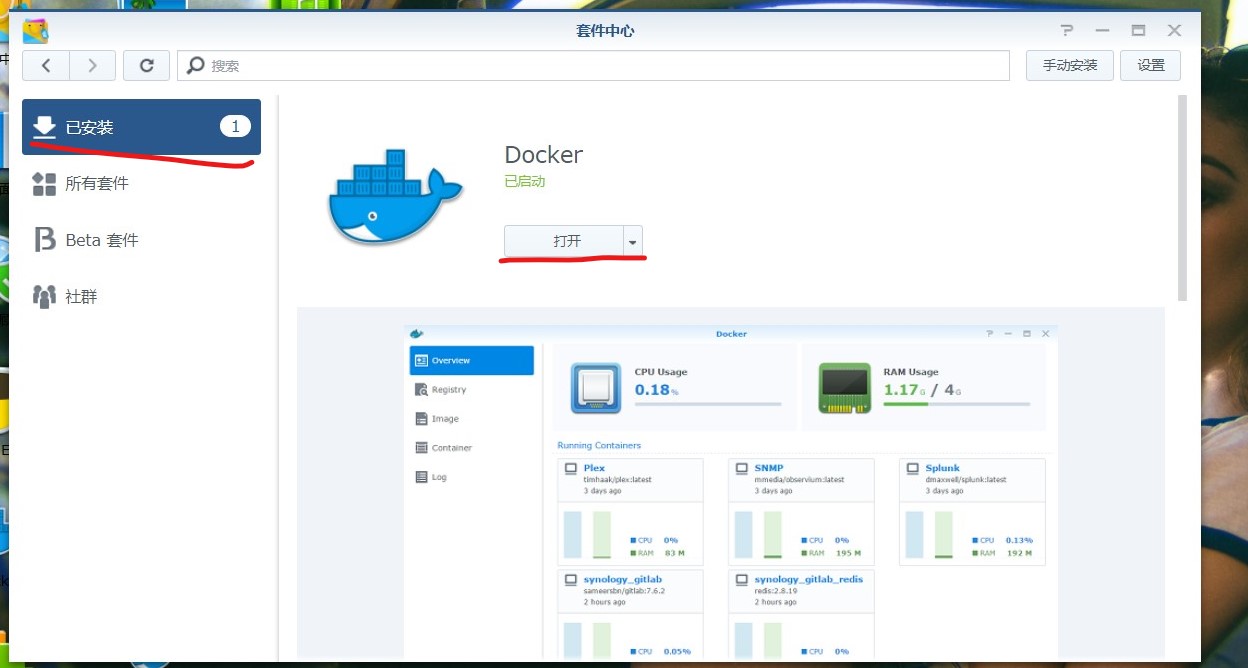Go back with the left arrow button

coord(46,65)
